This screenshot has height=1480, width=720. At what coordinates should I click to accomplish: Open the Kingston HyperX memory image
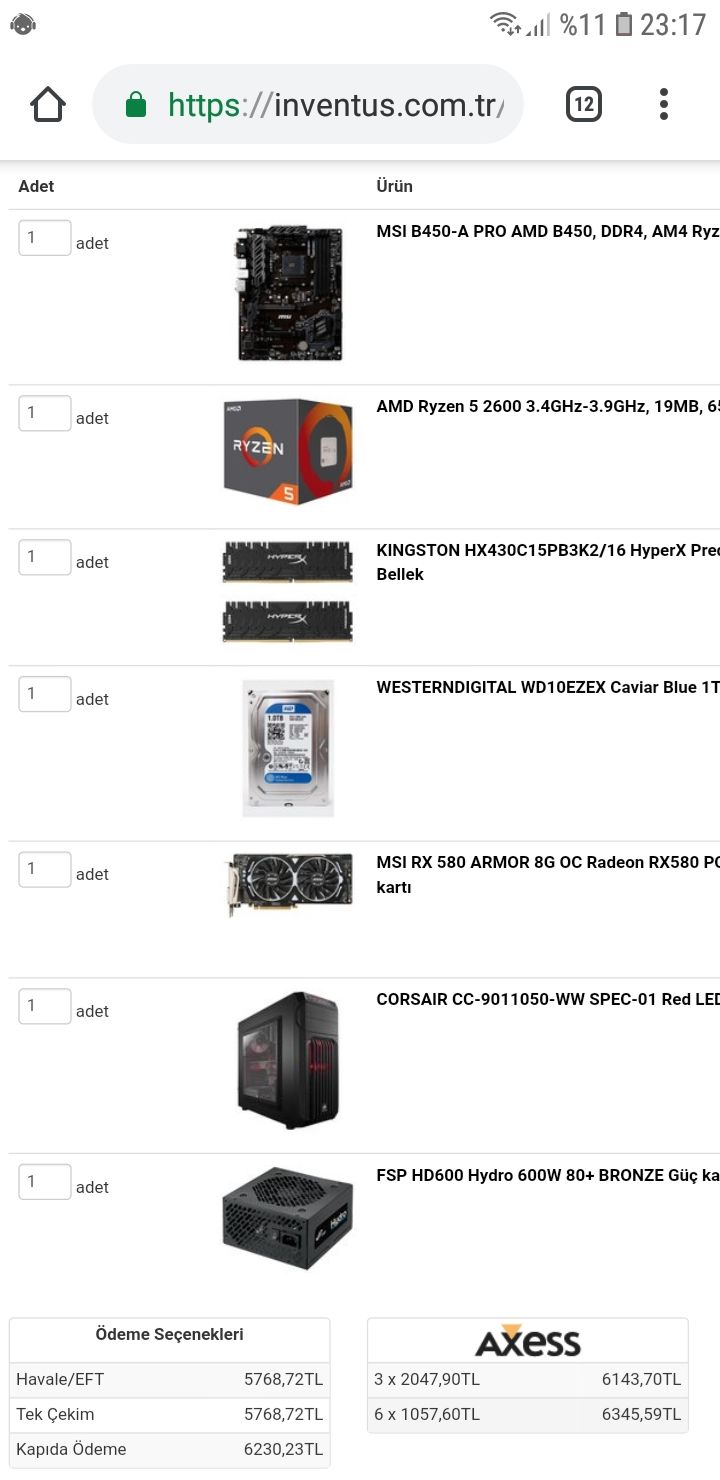pos(288,592)
